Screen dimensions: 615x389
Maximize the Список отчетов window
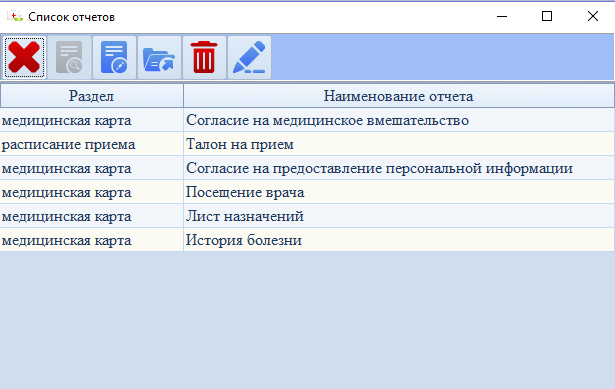(x=547, y=16)
